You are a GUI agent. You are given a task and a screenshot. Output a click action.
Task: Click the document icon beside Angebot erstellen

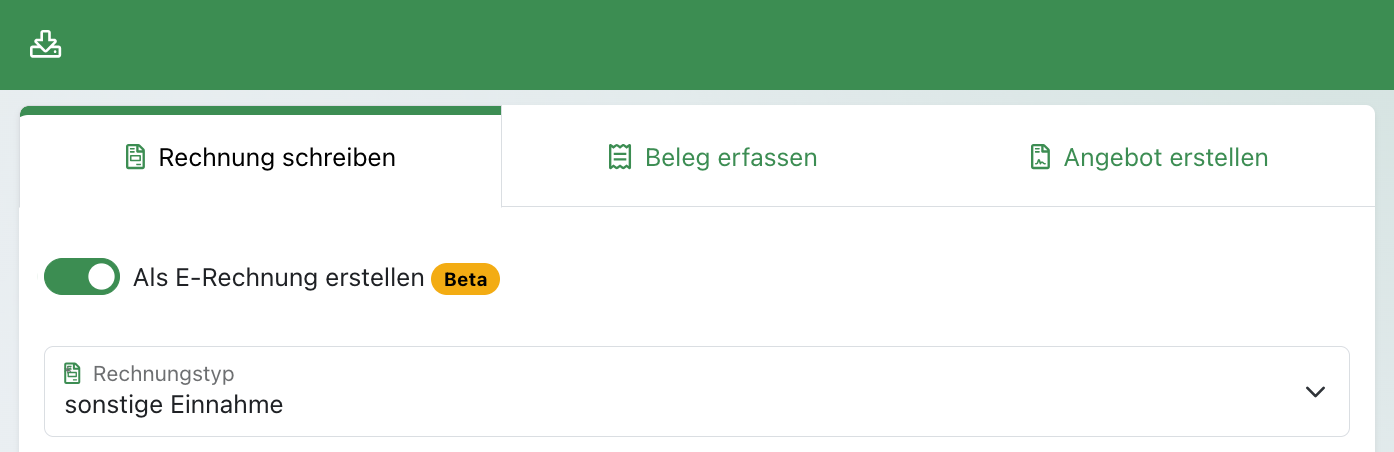click(1040, 157)
